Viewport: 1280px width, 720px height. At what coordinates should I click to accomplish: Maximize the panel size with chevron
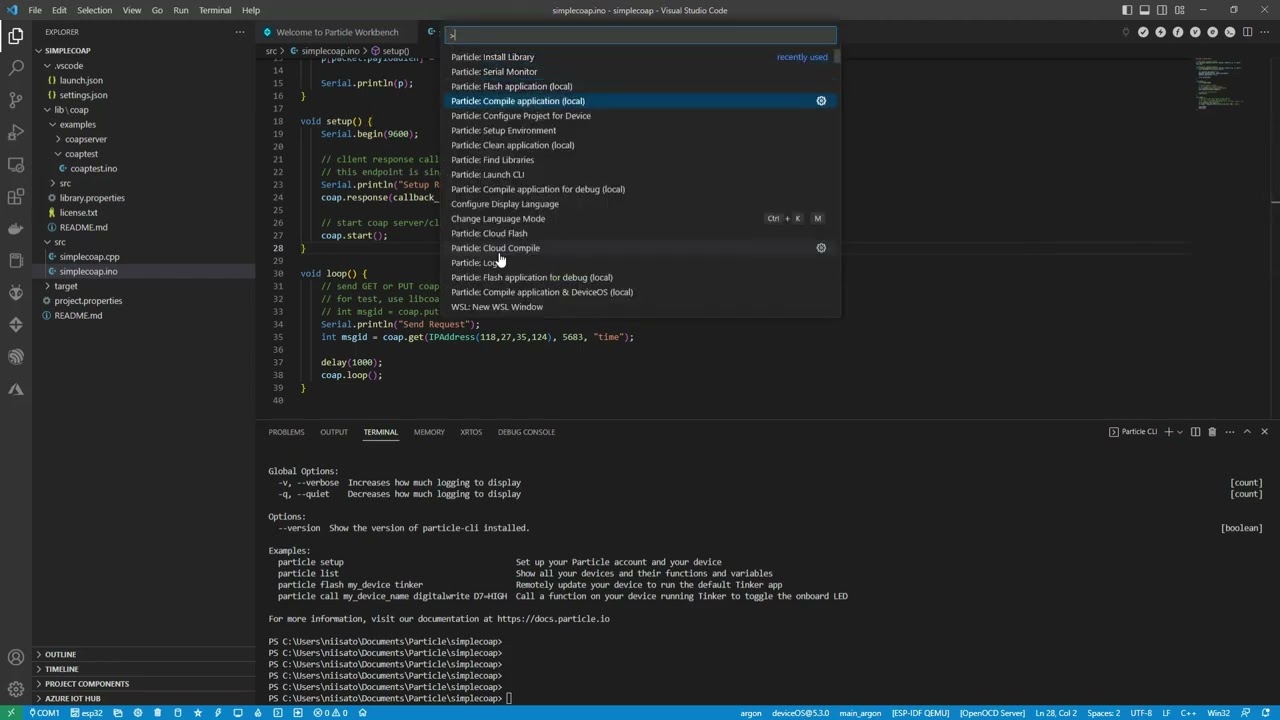(1247, 432)
